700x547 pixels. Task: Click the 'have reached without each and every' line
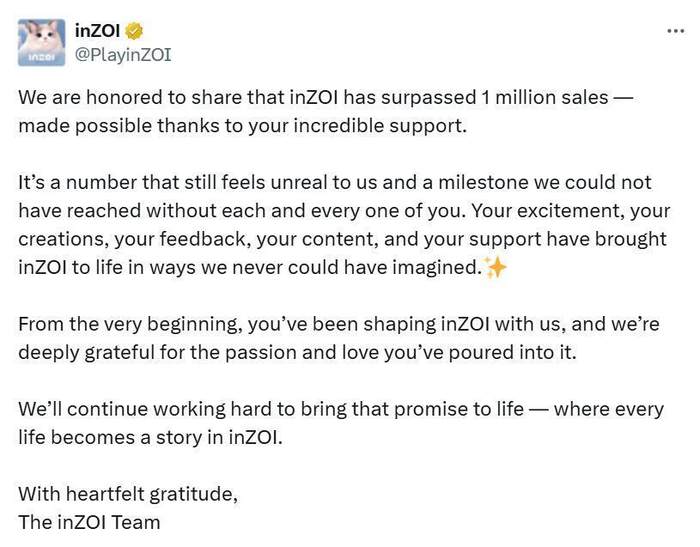tap(344, 211)
